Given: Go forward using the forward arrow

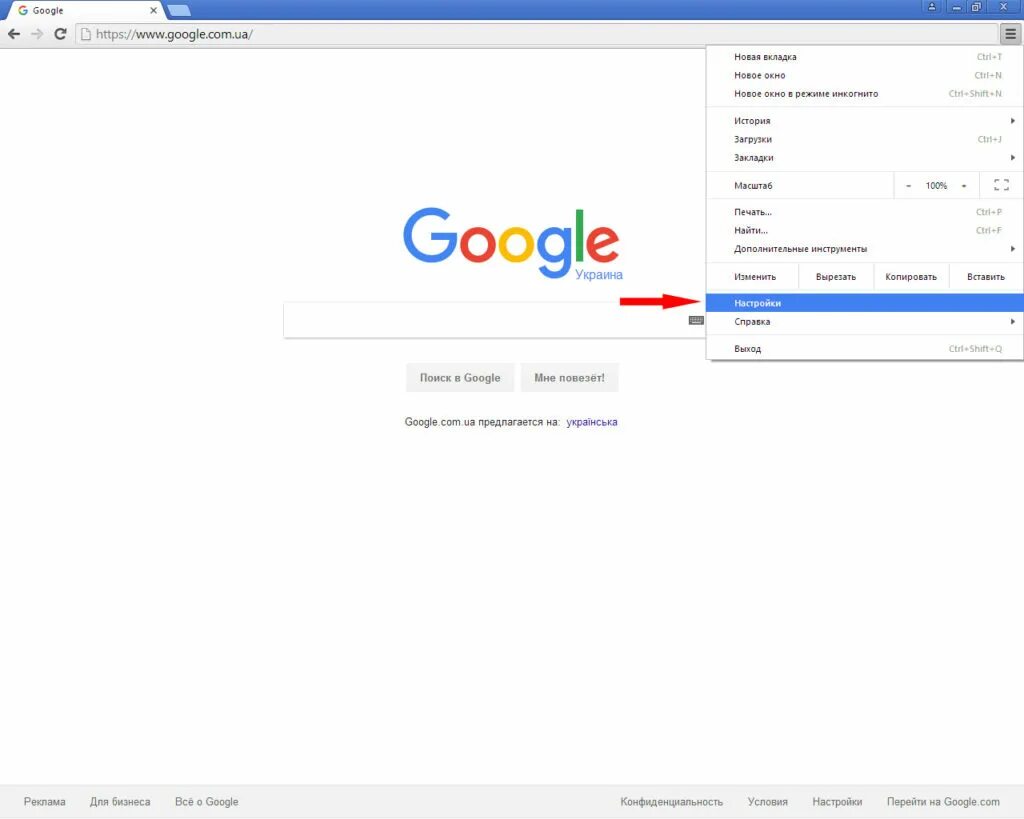Looking at the screenshot, I should click(x=37, y=34).
